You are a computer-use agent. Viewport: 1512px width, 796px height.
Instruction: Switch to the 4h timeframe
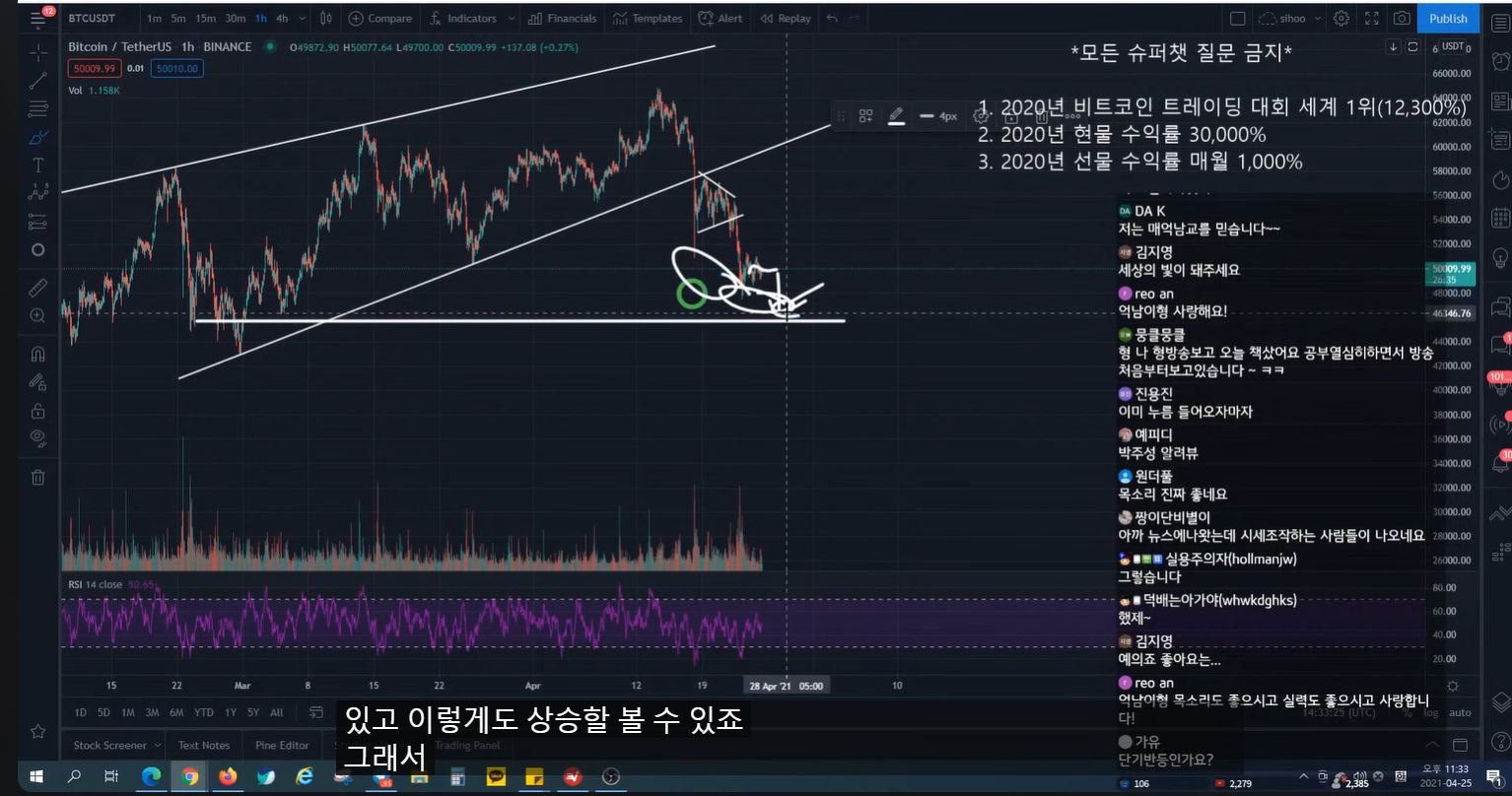(282, 18)
